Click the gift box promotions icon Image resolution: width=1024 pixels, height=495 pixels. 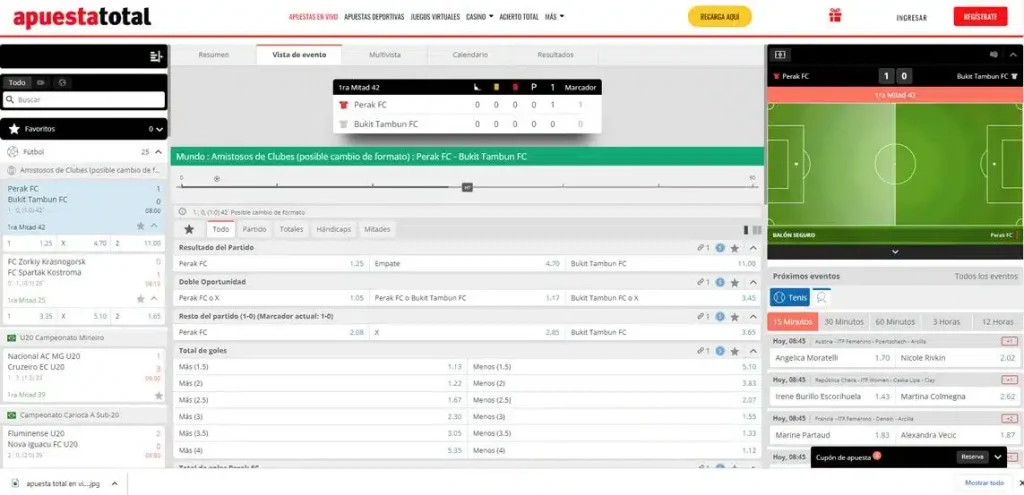point(835,16)
